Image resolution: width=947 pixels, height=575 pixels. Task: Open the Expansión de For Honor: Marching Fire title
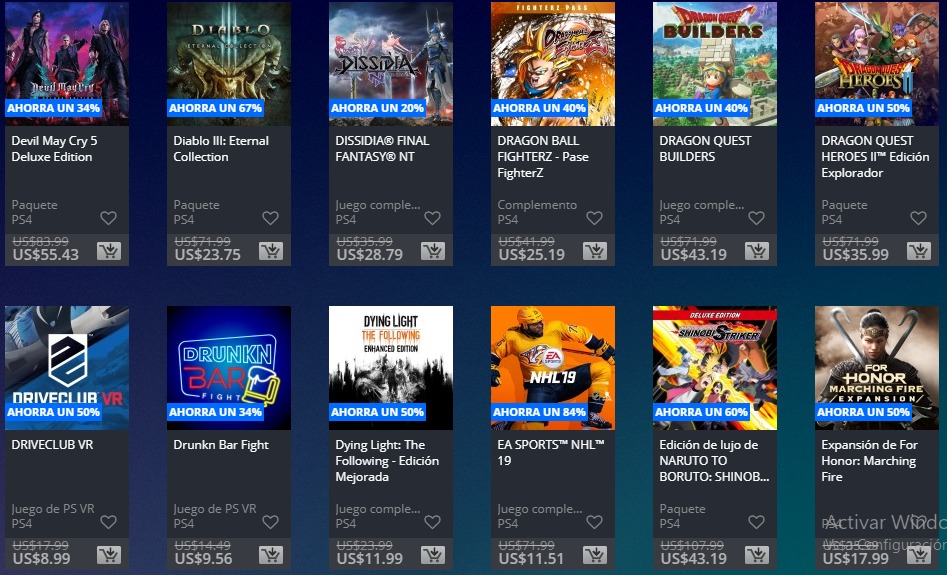tap(869, 460)
